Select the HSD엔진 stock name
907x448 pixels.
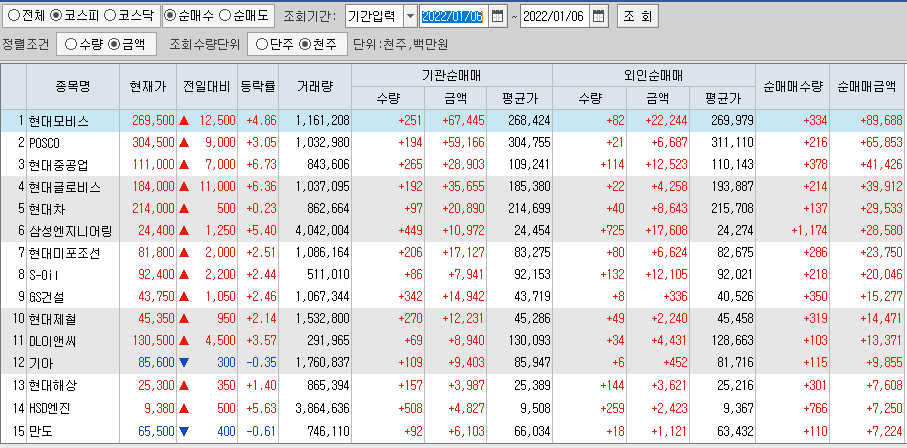(x=49, y=408)
